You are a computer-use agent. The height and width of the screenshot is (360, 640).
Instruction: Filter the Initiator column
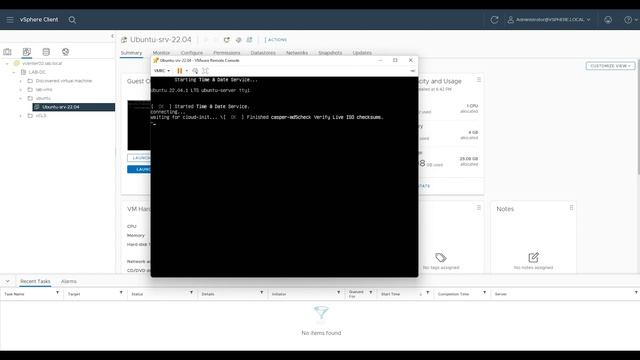338,293
